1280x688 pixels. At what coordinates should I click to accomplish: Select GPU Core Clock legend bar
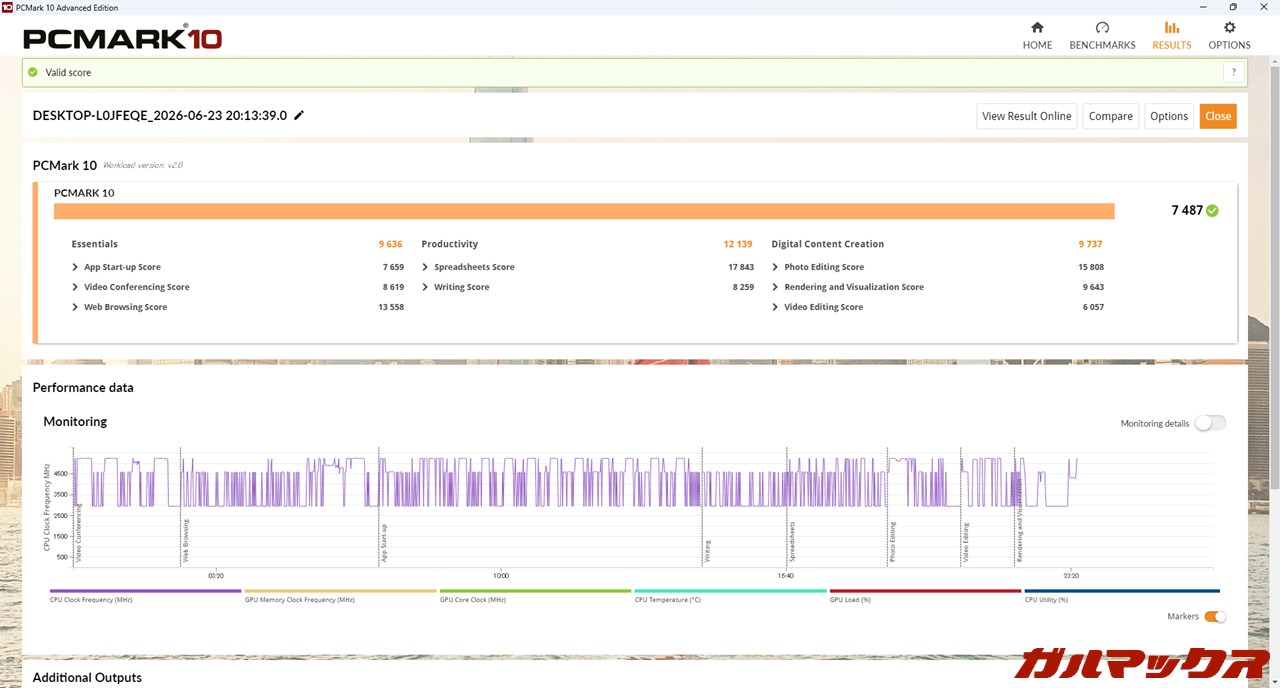[x=536, y=591]
